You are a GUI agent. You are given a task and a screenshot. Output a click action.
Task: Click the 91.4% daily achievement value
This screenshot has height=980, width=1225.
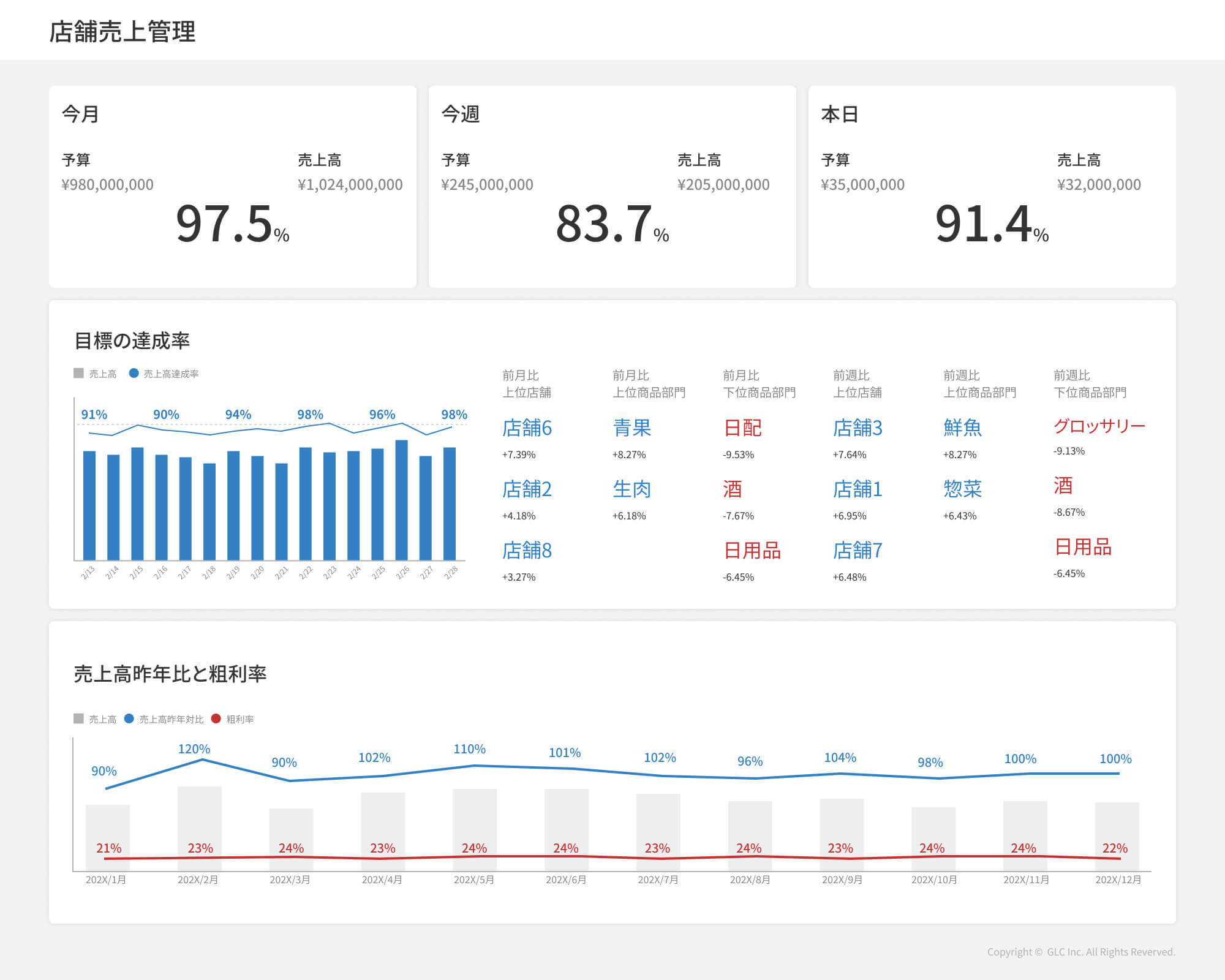click(992, 224)
